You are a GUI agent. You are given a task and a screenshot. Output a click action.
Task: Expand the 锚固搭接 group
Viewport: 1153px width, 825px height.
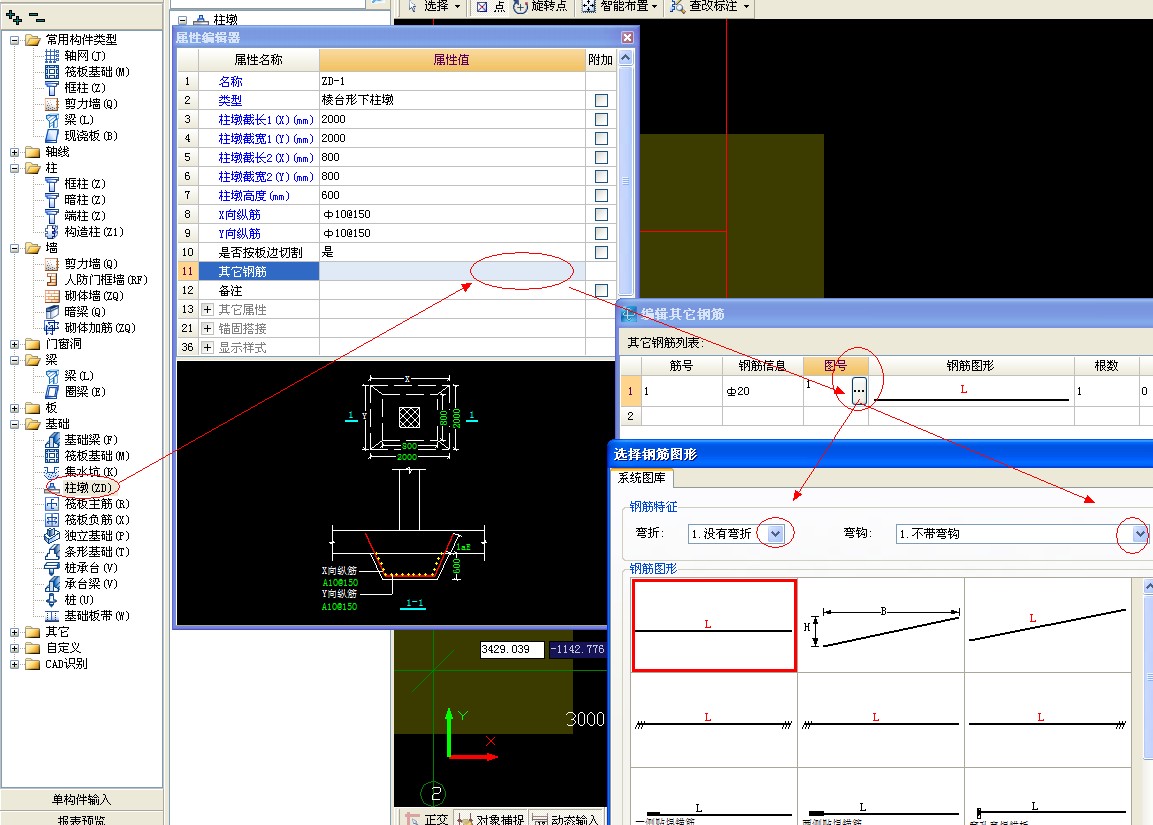click(x=207, y=329)
